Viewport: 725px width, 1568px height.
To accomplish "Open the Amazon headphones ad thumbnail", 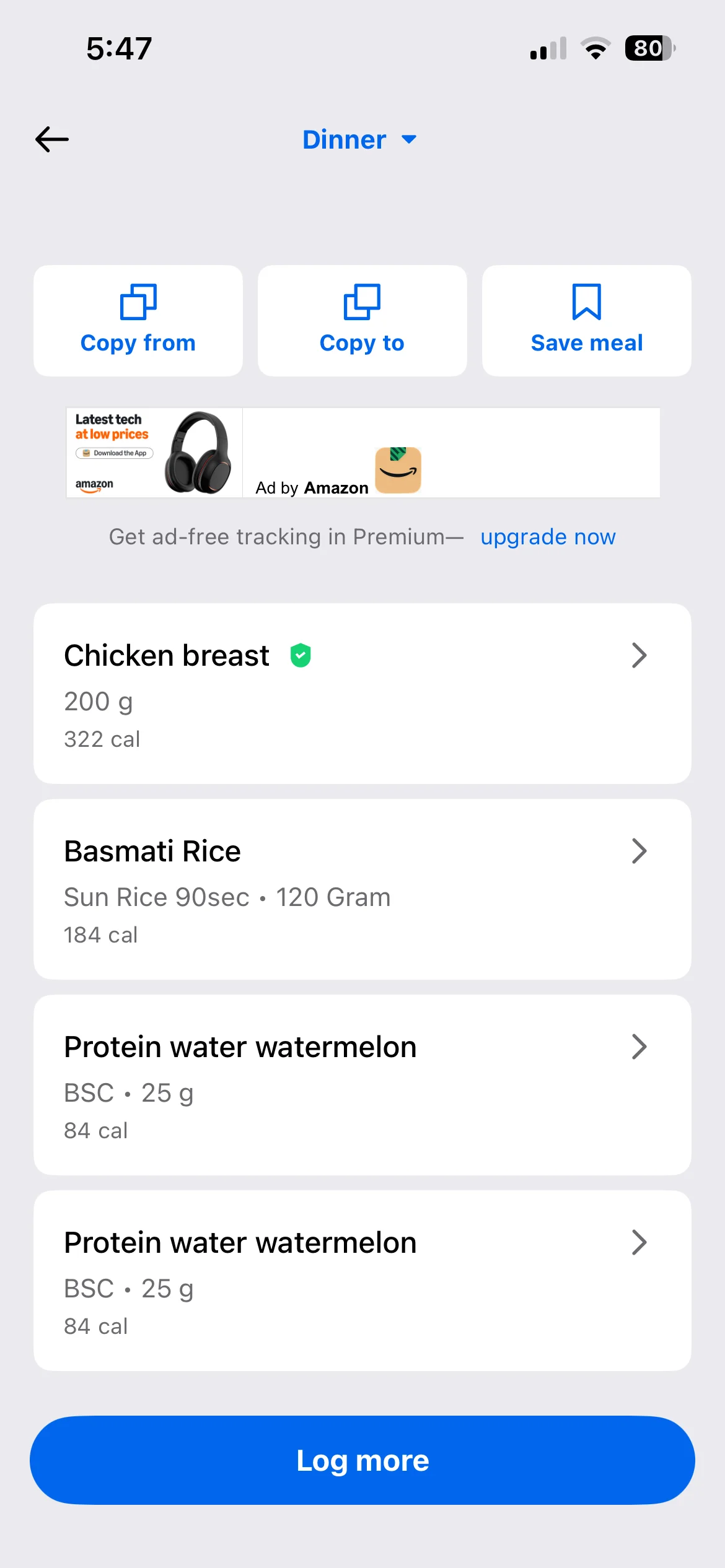I will pyautogui.click(x=154, y=453).
